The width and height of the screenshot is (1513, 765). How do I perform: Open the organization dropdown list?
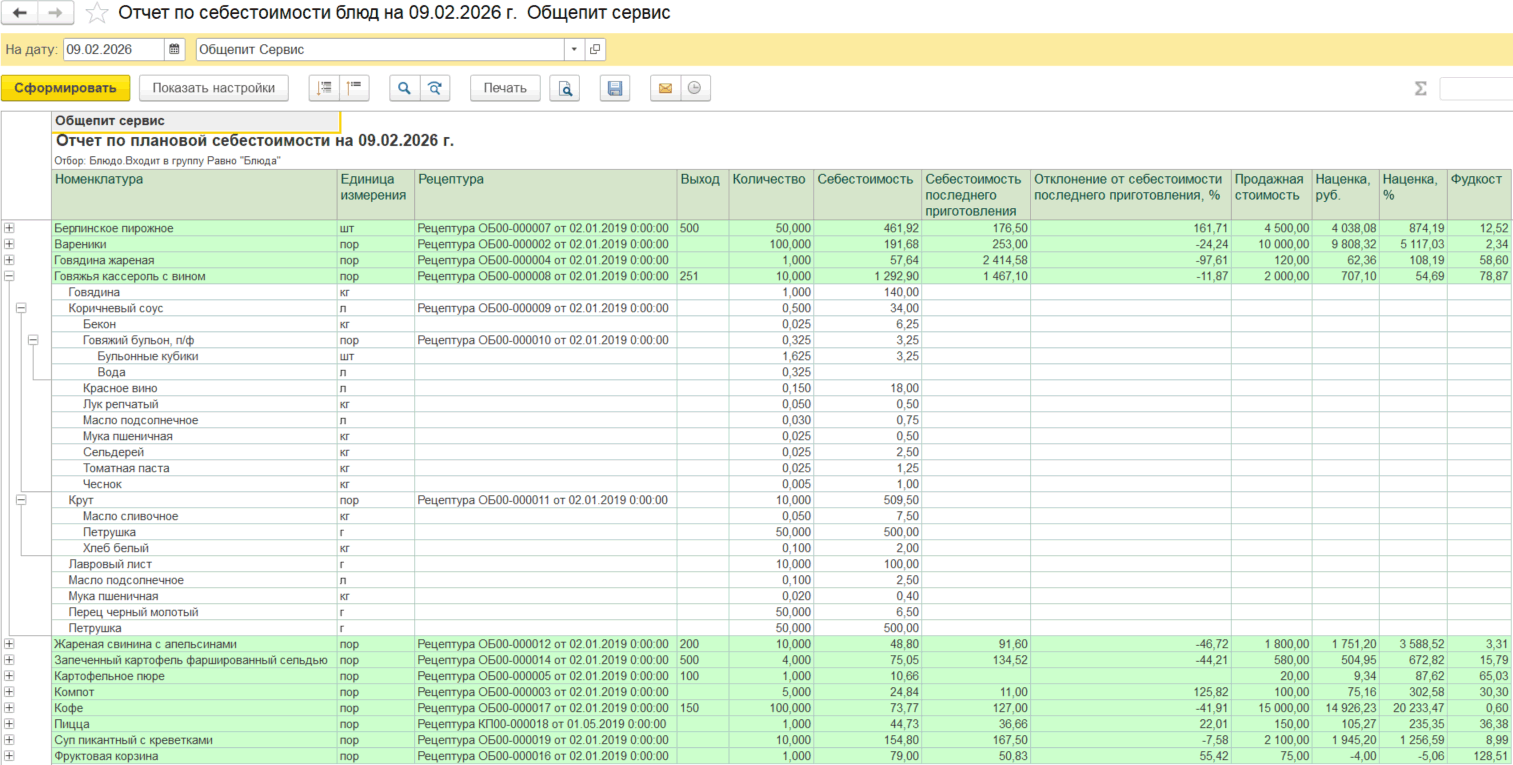tap(574, 49)
